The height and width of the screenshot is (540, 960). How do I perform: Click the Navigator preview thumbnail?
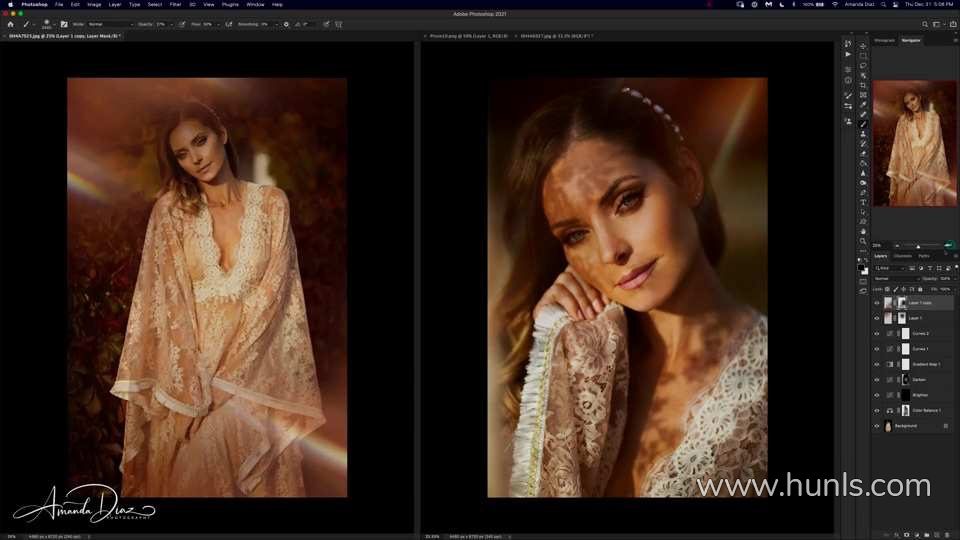point(915,143)
